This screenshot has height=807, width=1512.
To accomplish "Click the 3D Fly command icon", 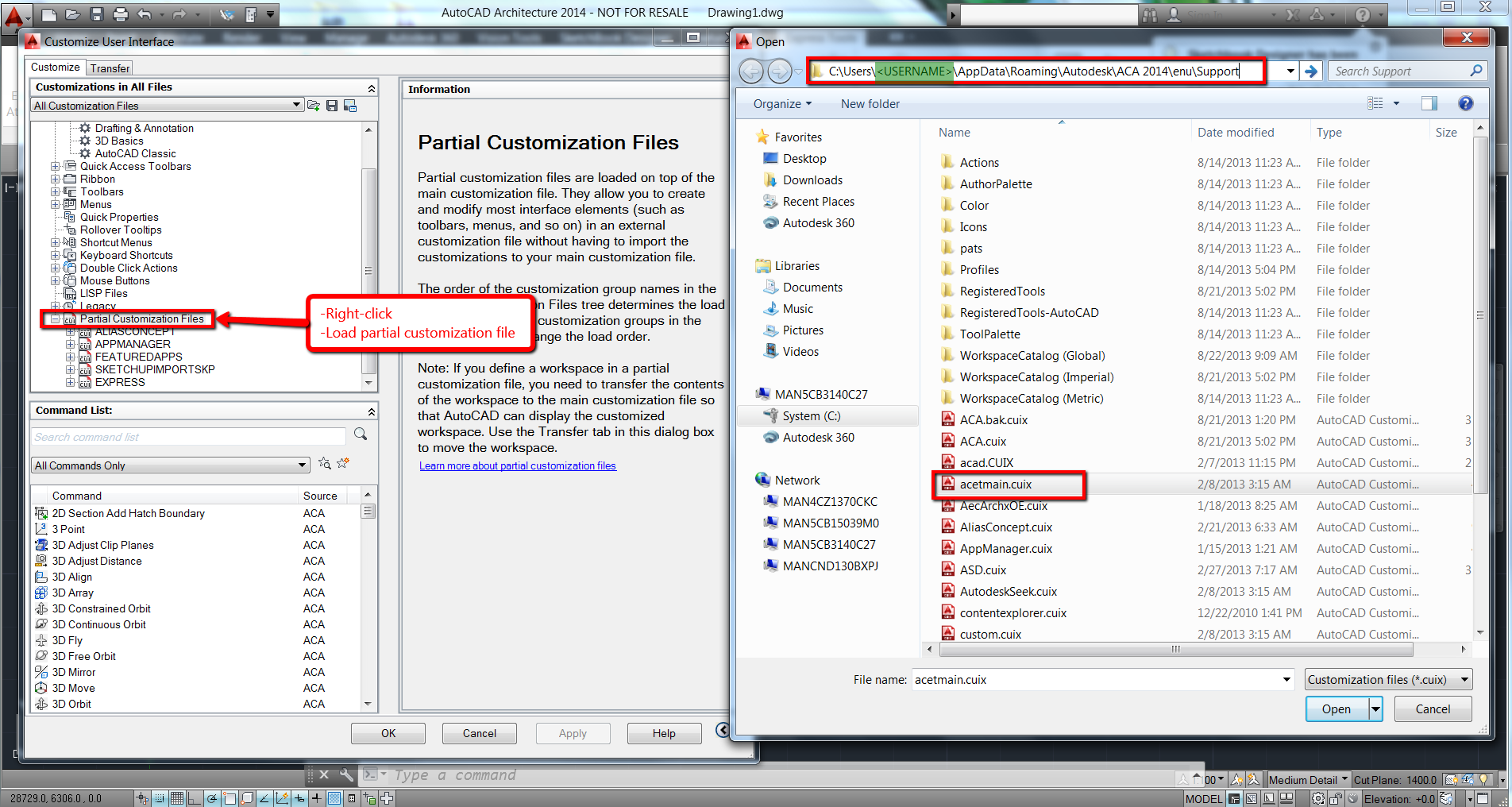I will click(42, 640).
